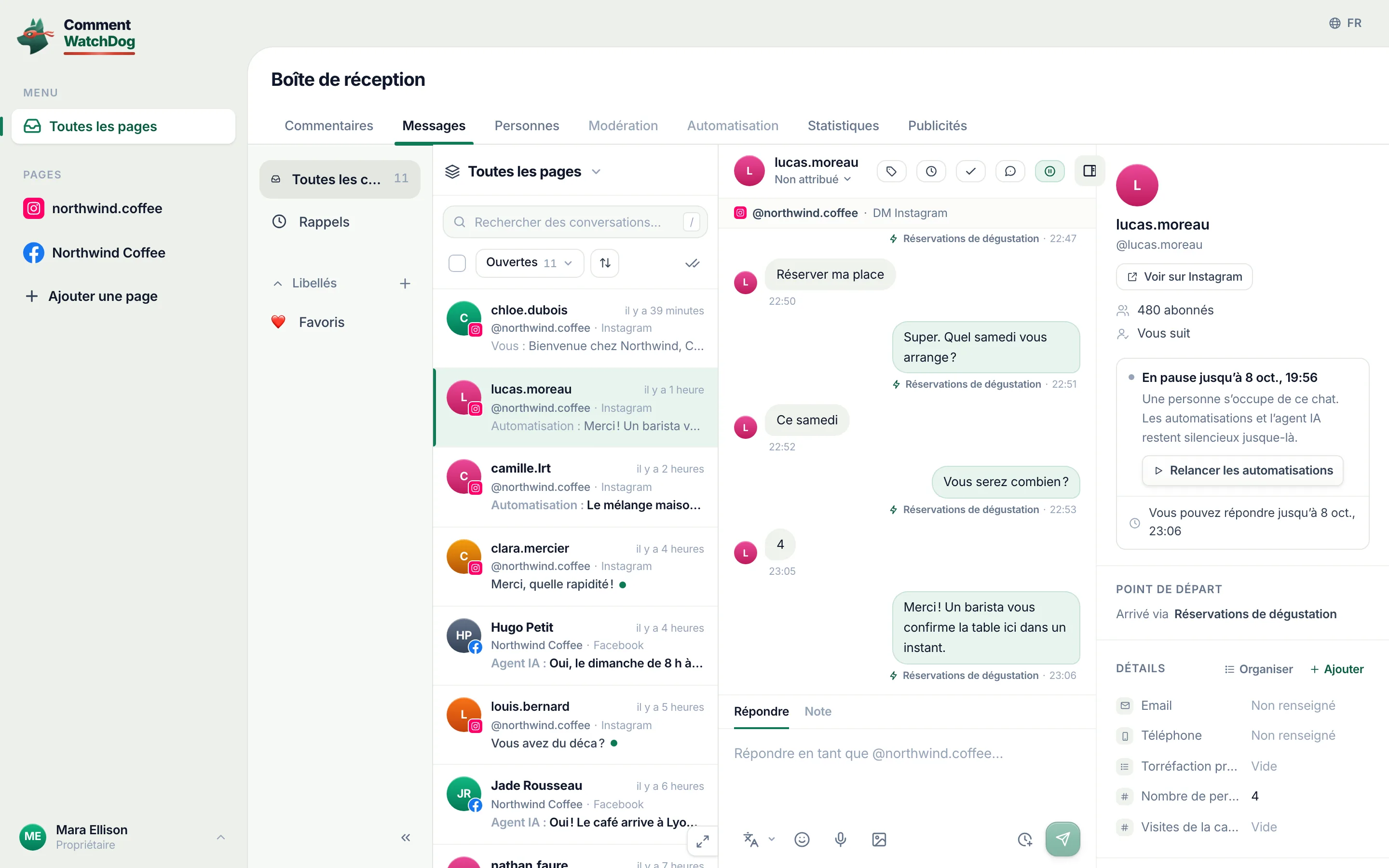Screen dimensions: 1389x868
Task: Click the microphone voice message icon
Action: pyautogui.click(x=840, y=839)
